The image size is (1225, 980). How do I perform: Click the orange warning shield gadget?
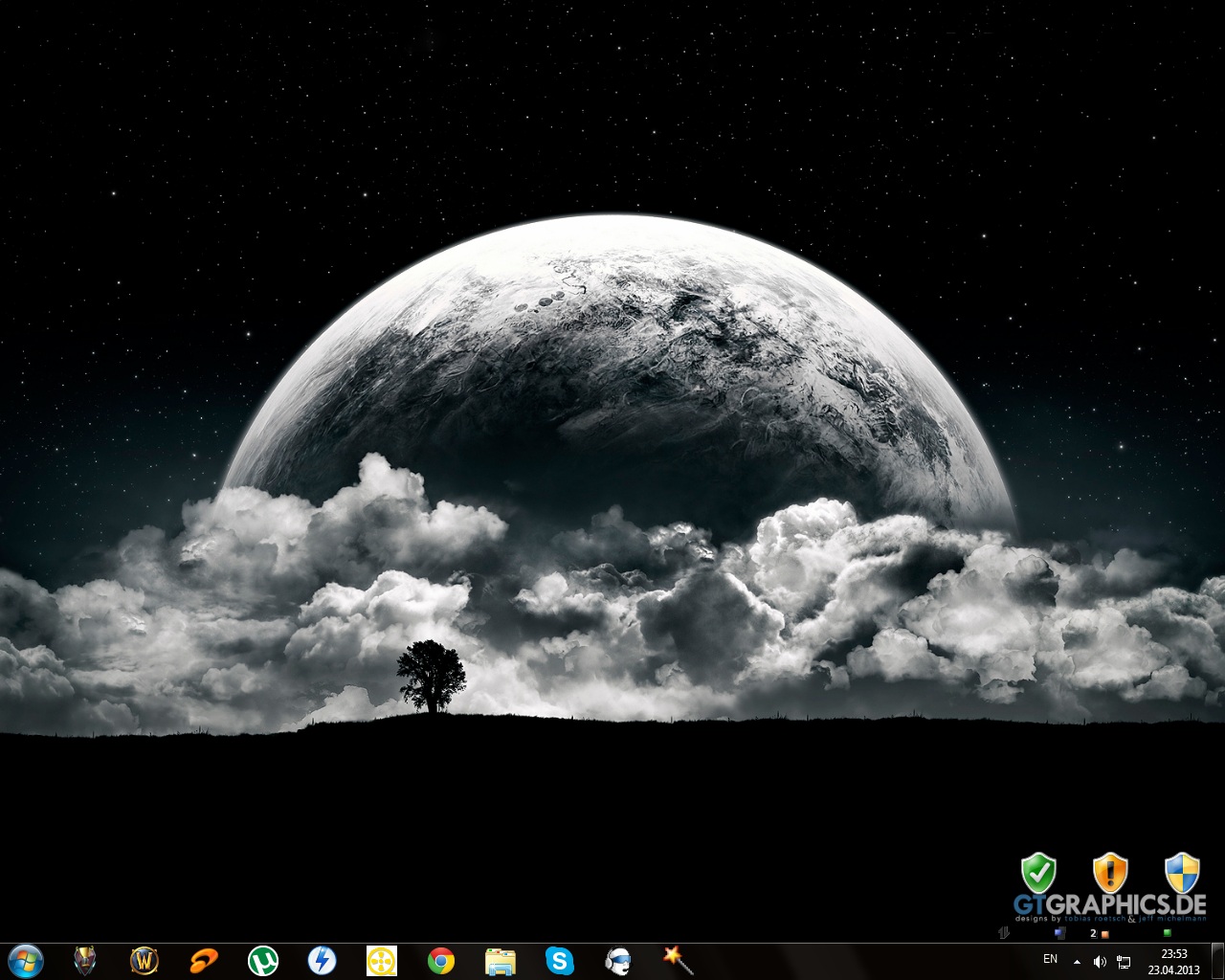[1110, 873]
